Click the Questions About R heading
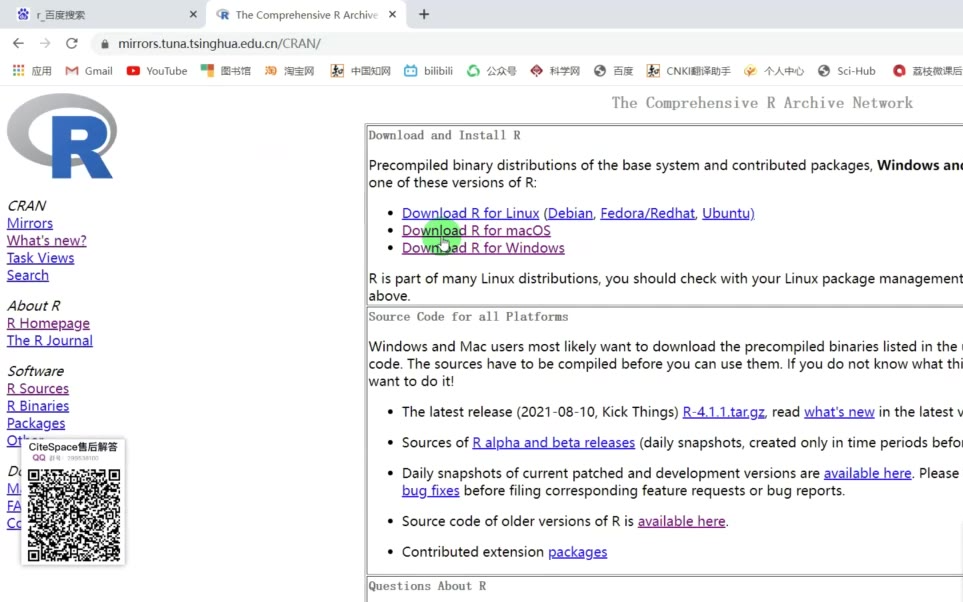 [427, 585]
